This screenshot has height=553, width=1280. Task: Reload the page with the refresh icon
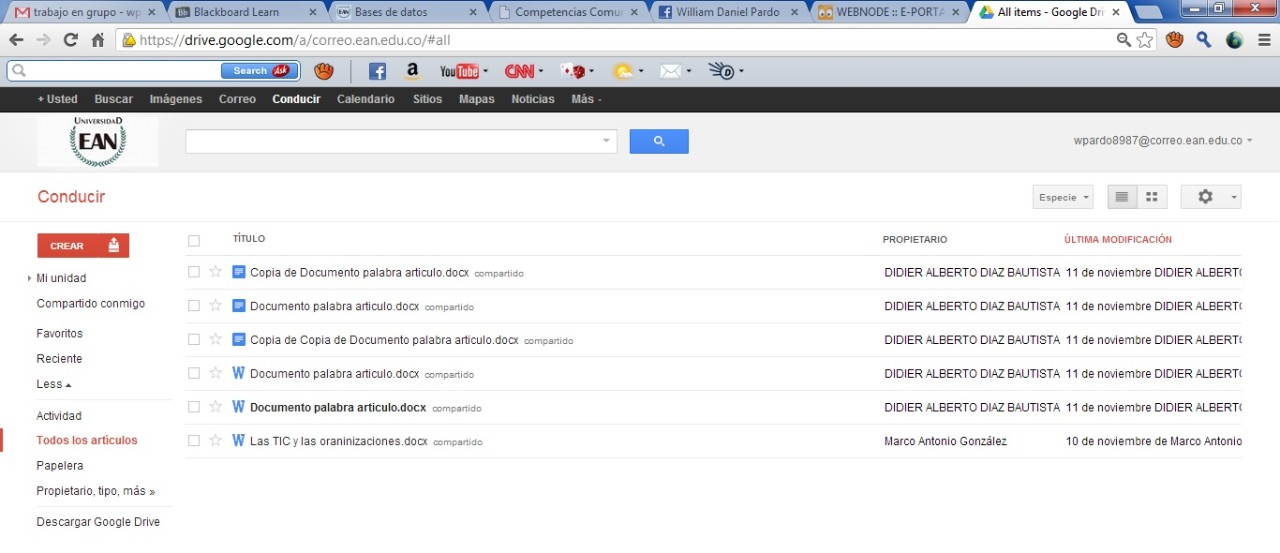(x=70, y=40)
